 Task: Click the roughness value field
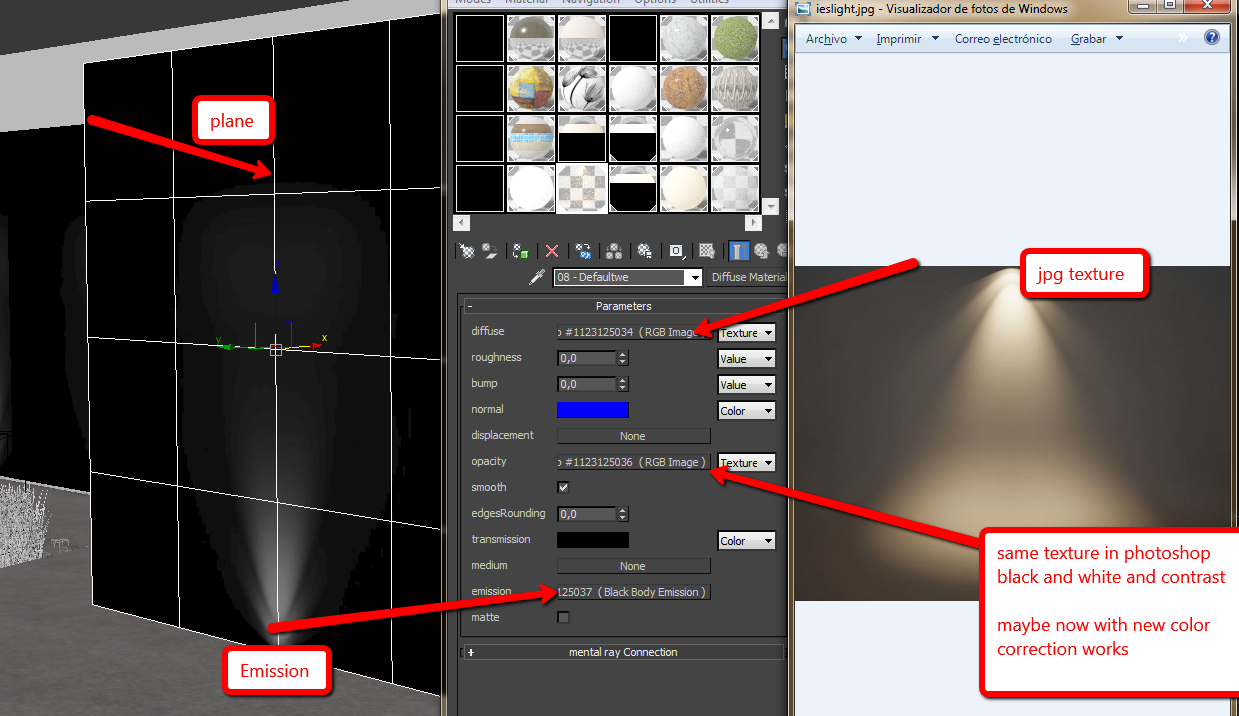pos(586,357)
